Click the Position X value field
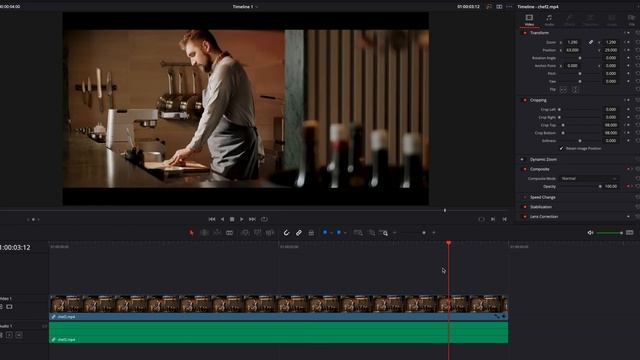Viewport: 640px width, 360px height. pos(573,50)
